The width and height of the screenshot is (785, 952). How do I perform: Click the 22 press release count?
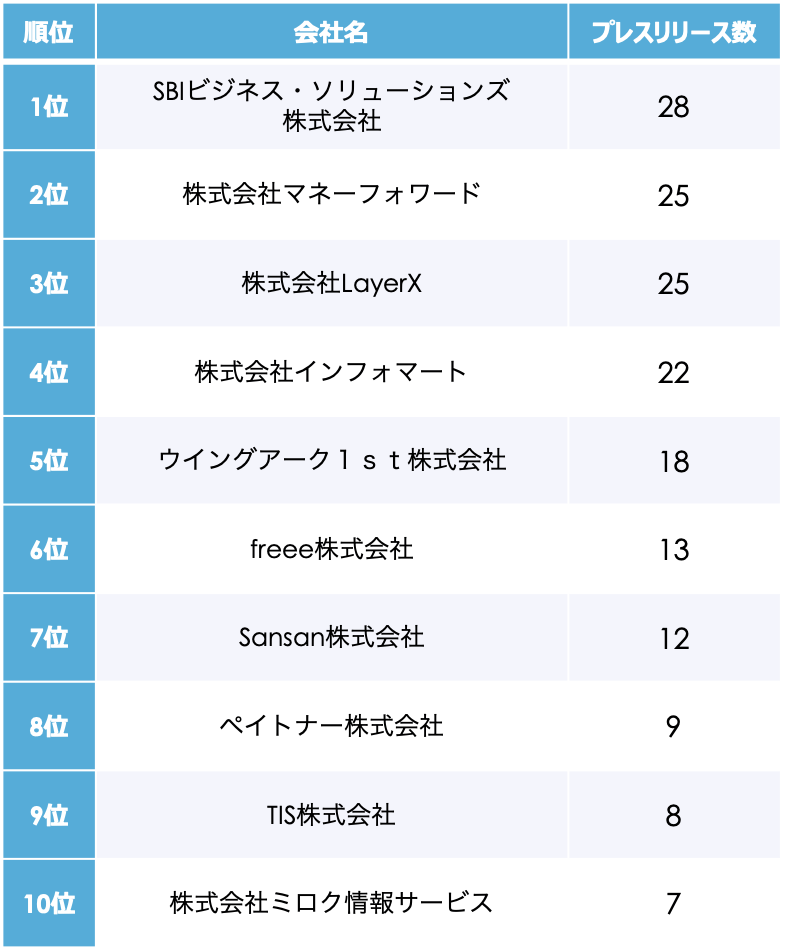click(x=673, y=372)
